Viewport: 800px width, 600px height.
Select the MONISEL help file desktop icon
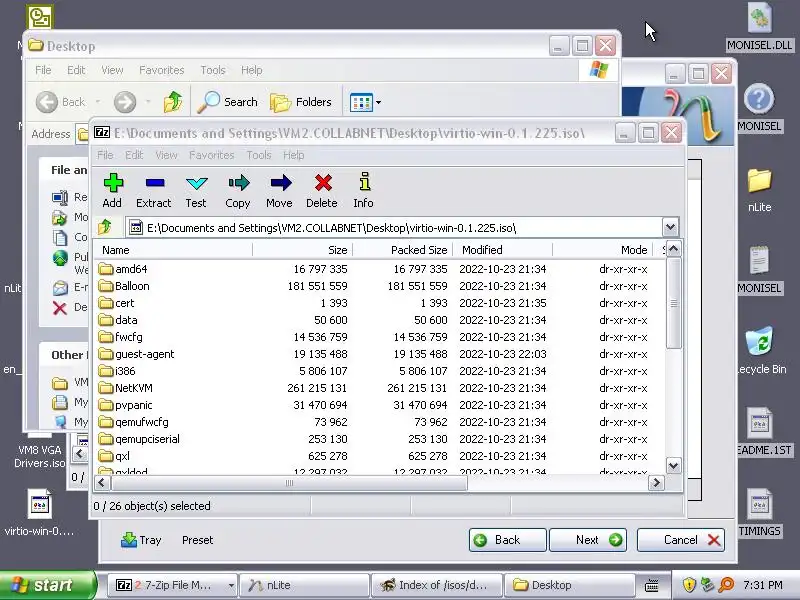[759, 108]
